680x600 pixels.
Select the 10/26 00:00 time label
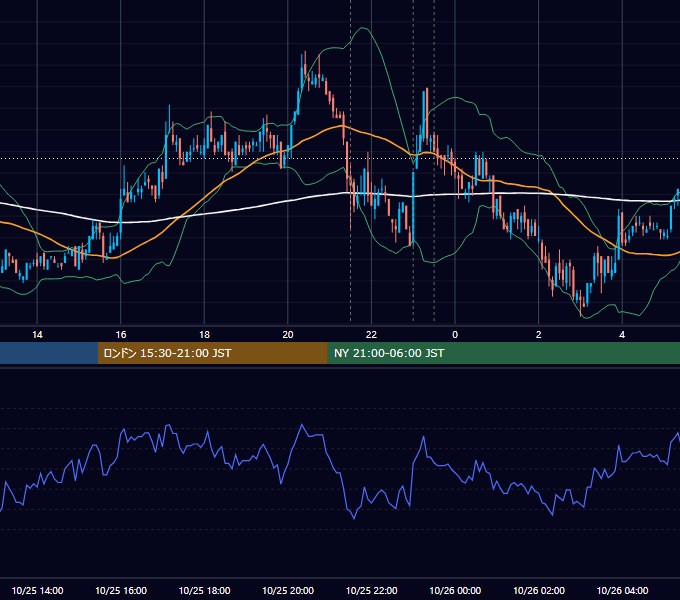coord(455,590)
